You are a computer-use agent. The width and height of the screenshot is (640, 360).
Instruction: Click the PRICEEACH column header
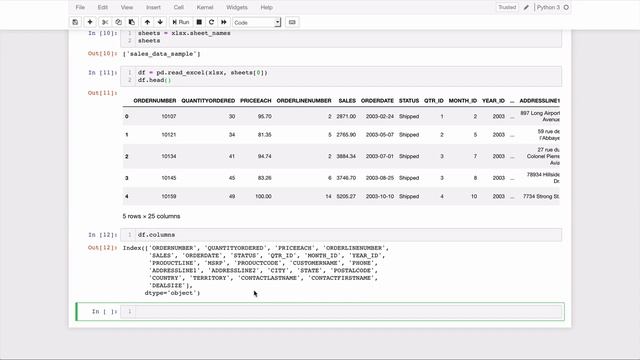(x=256, y=100)
